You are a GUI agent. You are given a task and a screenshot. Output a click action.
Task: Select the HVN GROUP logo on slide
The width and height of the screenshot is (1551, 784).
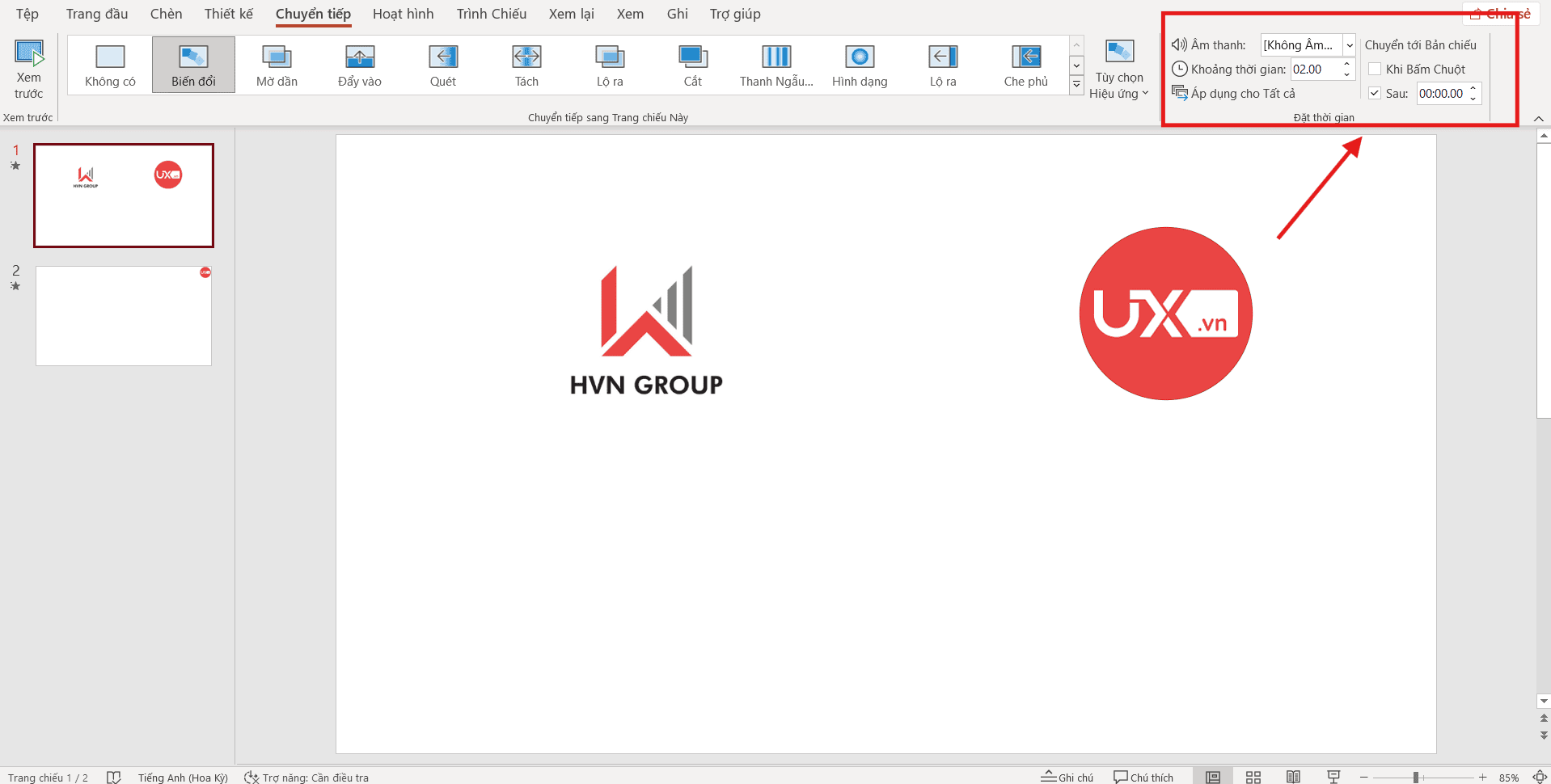[x=646, y=331]
